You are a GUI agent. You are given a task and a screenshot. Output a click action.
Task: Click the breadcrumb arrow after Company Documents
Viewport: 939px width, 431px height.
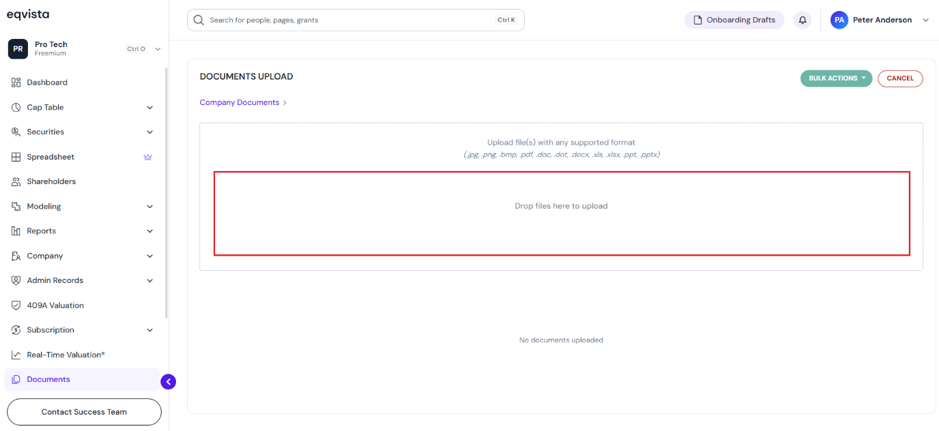coord(285,103)
